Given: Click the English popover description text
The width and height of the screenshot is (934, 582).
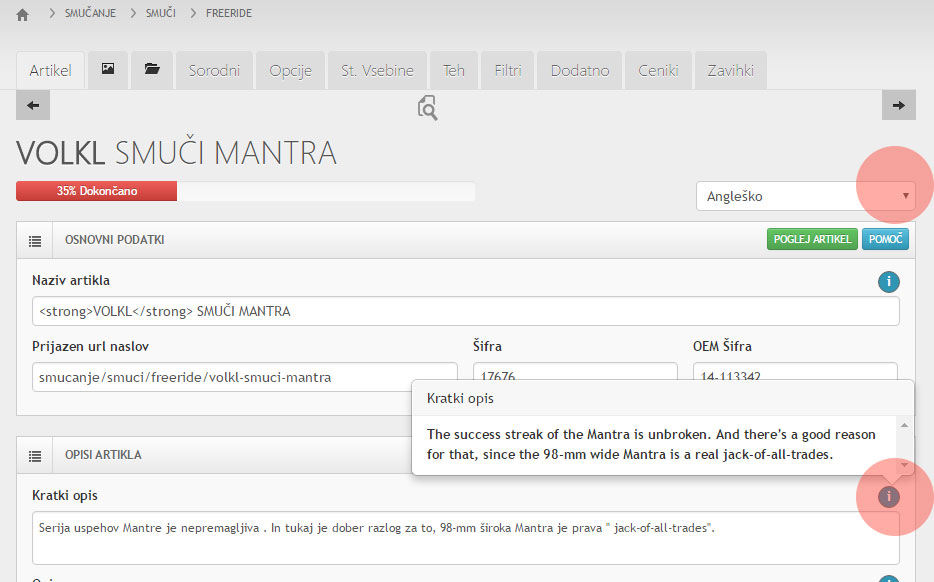Looking at the screenshot, I should [x=651, y=444].
